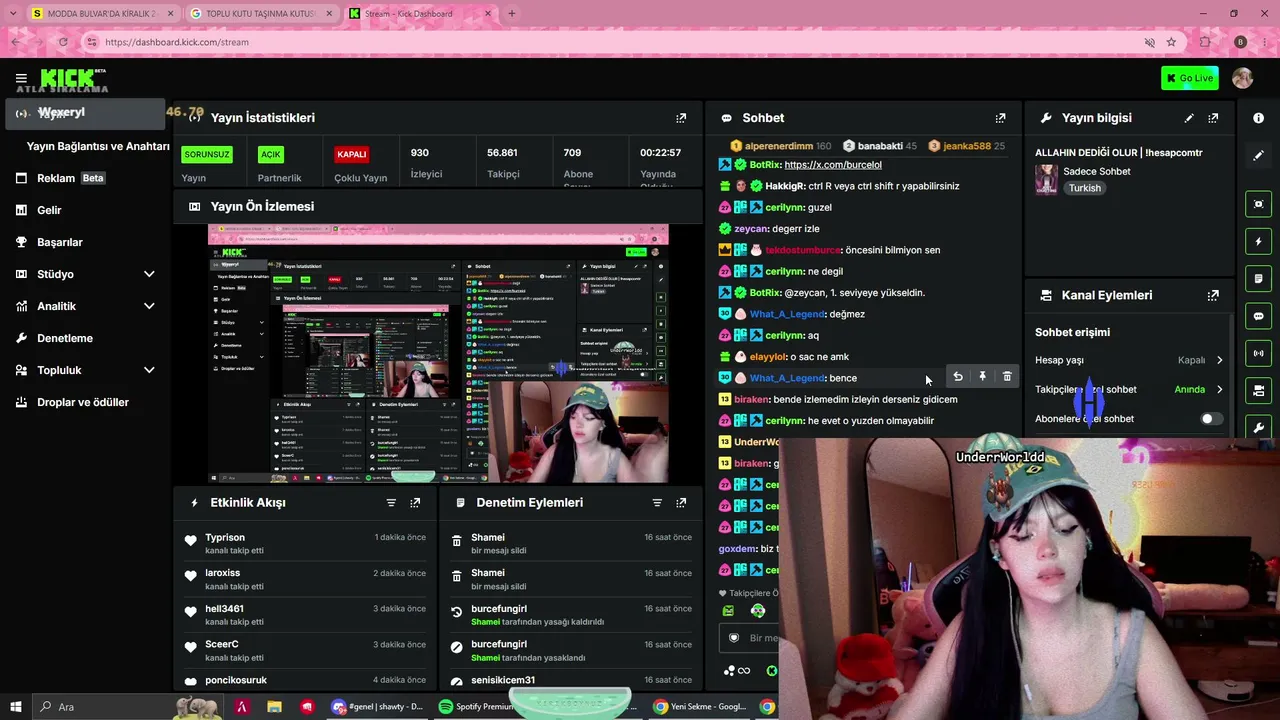The image size is (1280, 720).
Task: Open Discord #genel window from taskbar
Action: coord(376,707)
